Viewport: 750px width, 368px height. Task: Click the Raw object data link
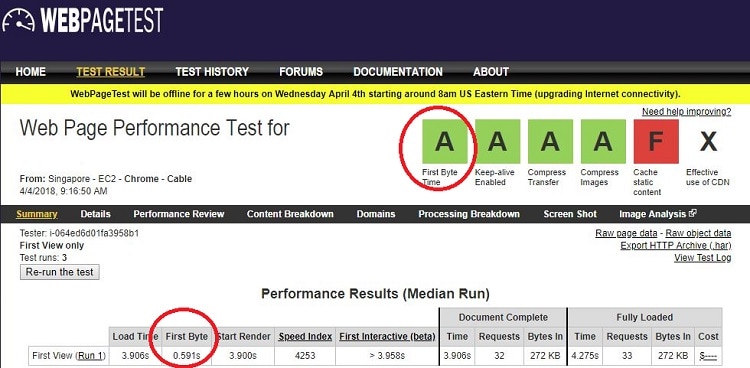tap(698, 233)
